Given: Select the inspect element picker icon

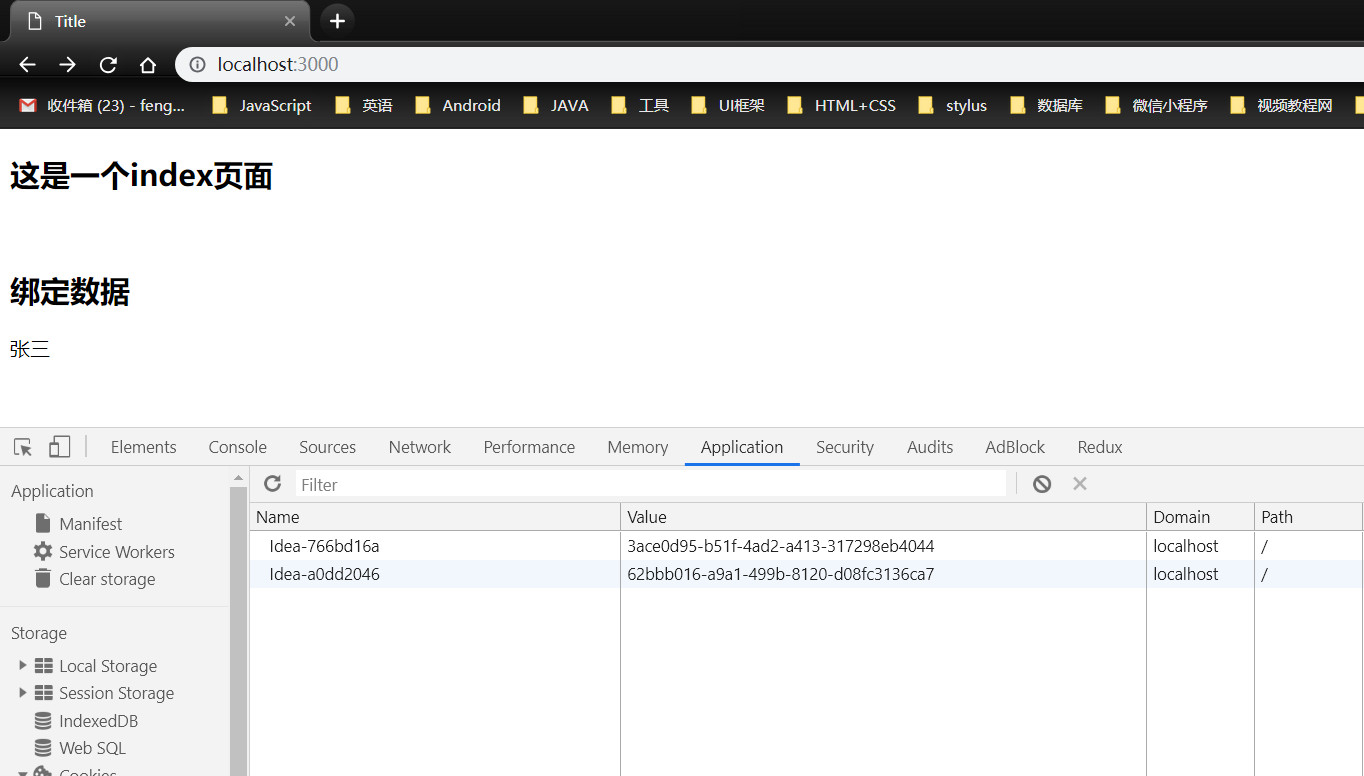Looking at the screenshot, I should point(23,447).
